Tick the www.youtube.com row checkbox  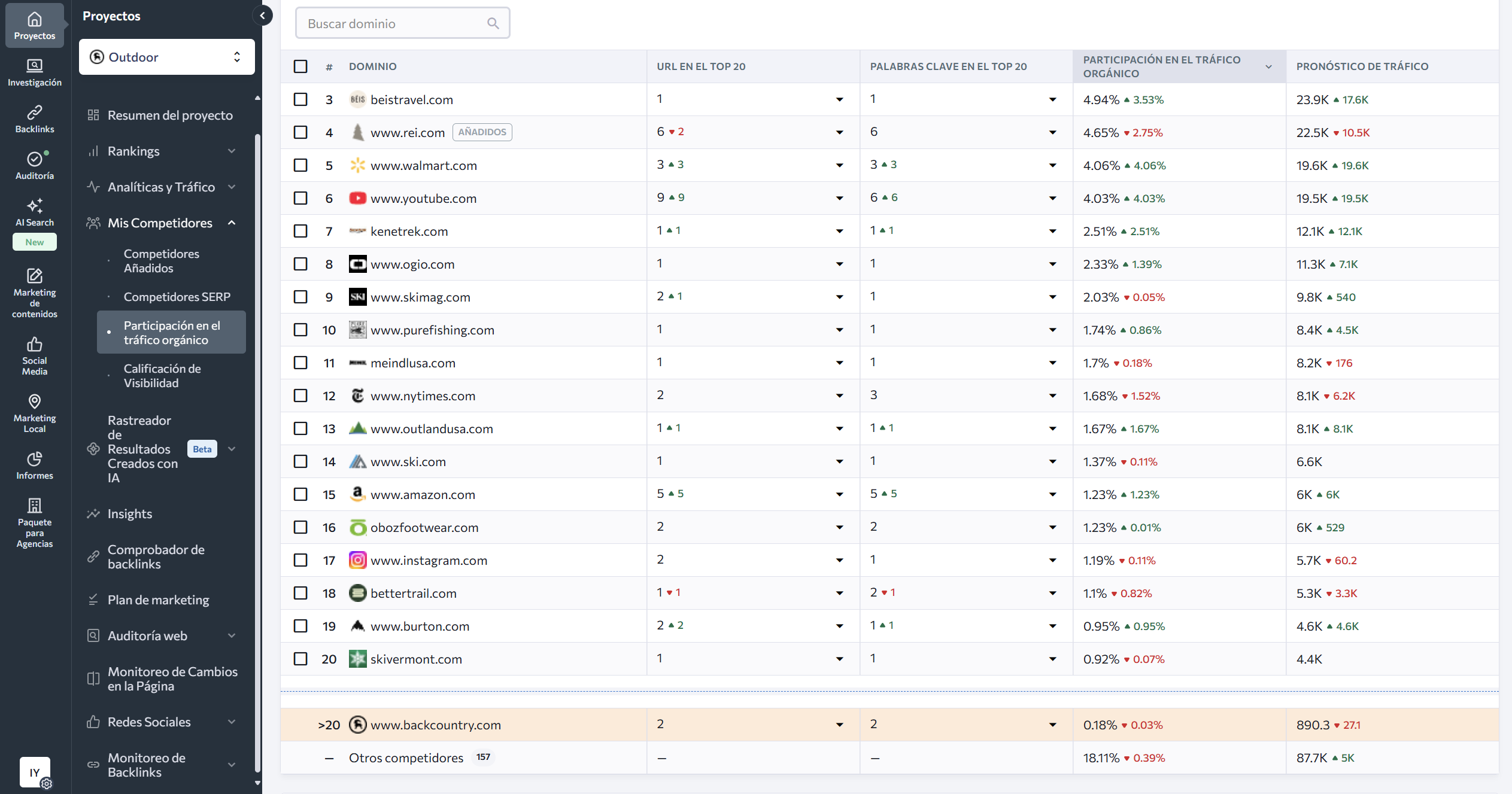[x=300, y=198]
